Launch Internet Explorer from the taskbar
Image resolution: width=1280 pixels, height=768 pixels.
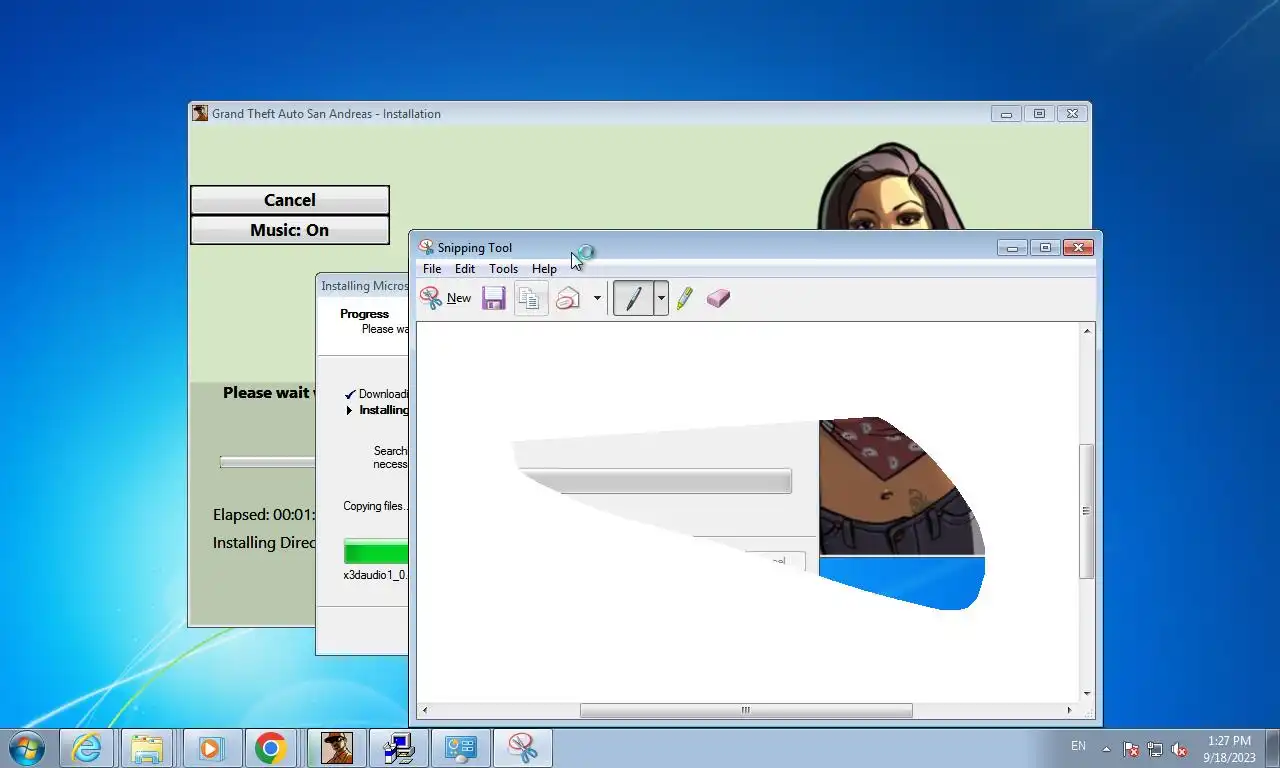[87, 748]
